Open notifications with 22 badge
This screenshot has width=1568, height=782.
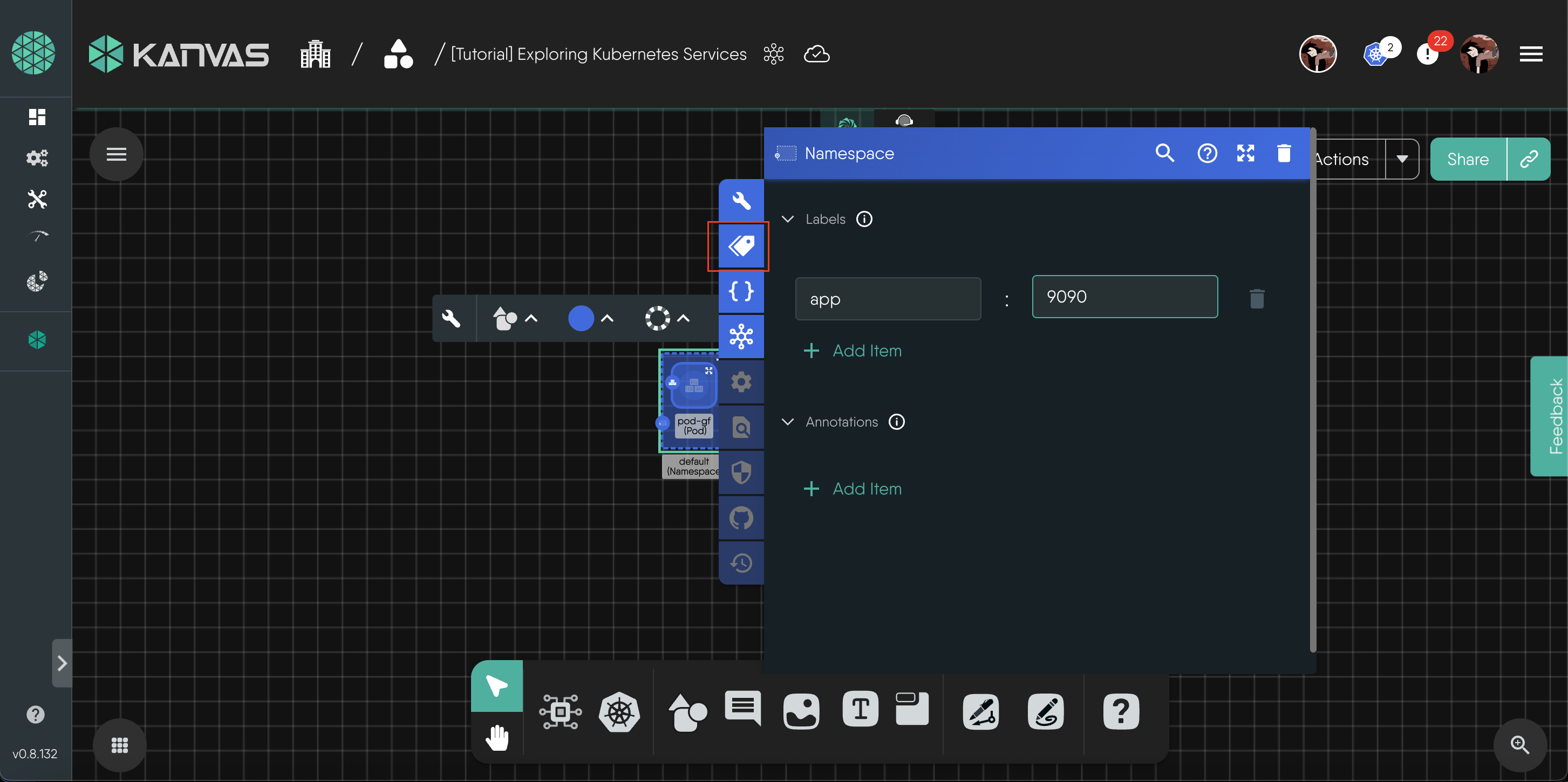(x=1428, y=54)
